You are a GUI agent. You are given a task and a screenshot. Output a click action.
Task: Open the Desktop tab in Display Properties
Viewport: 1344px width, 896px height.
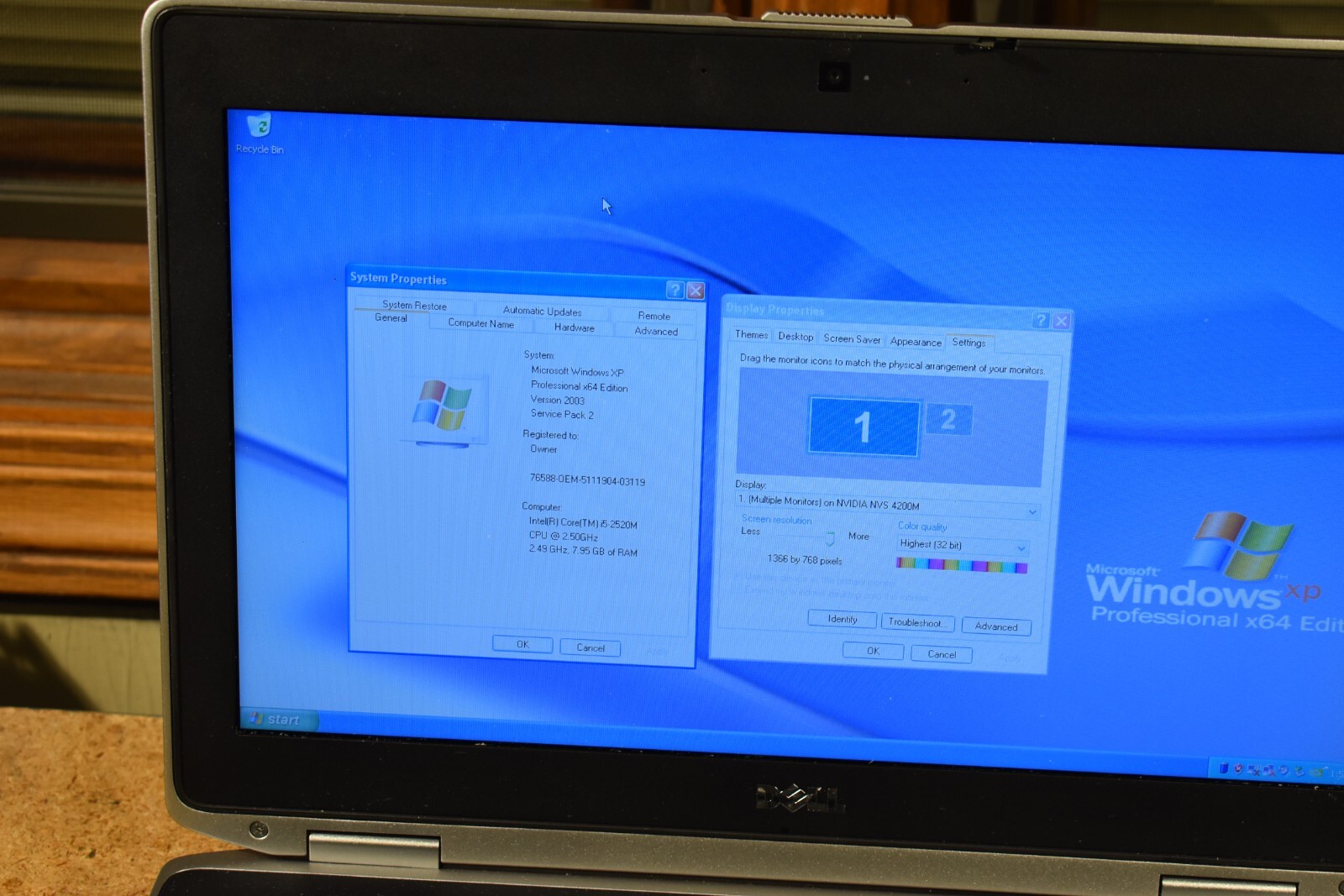point(795,337)
